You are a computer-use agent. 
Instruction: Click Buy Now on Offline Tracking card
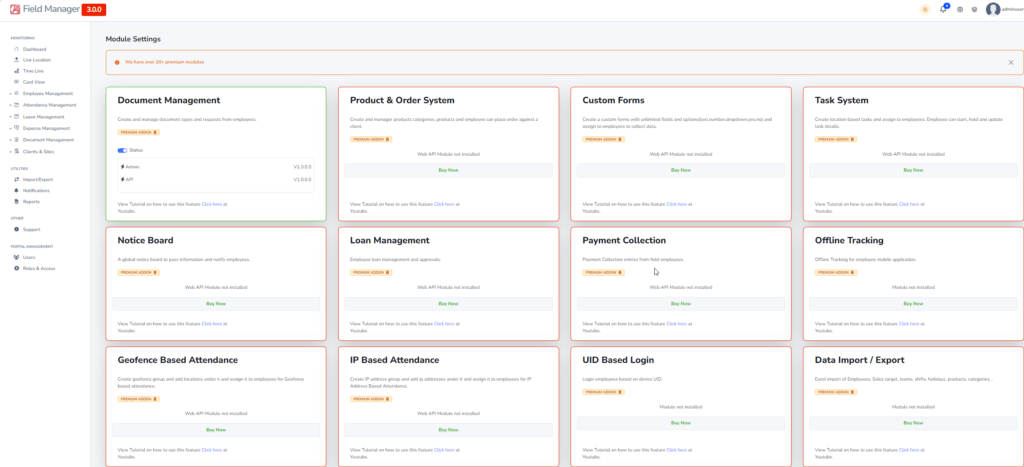(913, 304)
